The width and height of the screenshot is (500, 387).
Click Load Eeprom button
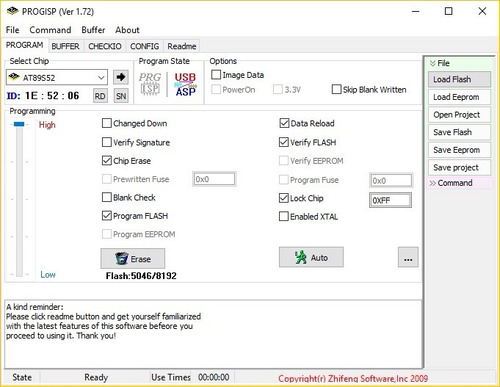pos(459,97)
